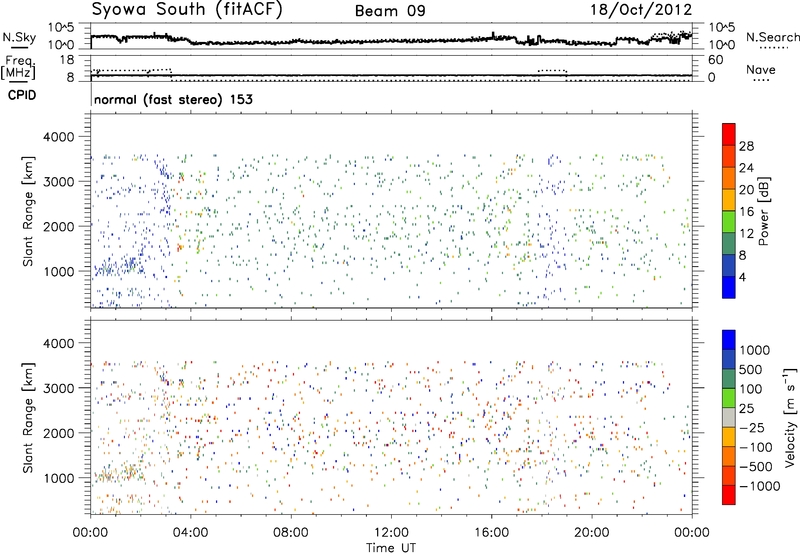Image resolution: width=800 pixels, height=554 pixels.
Task: Click the 'Time UT' axis title
Action: coord(391,548)
